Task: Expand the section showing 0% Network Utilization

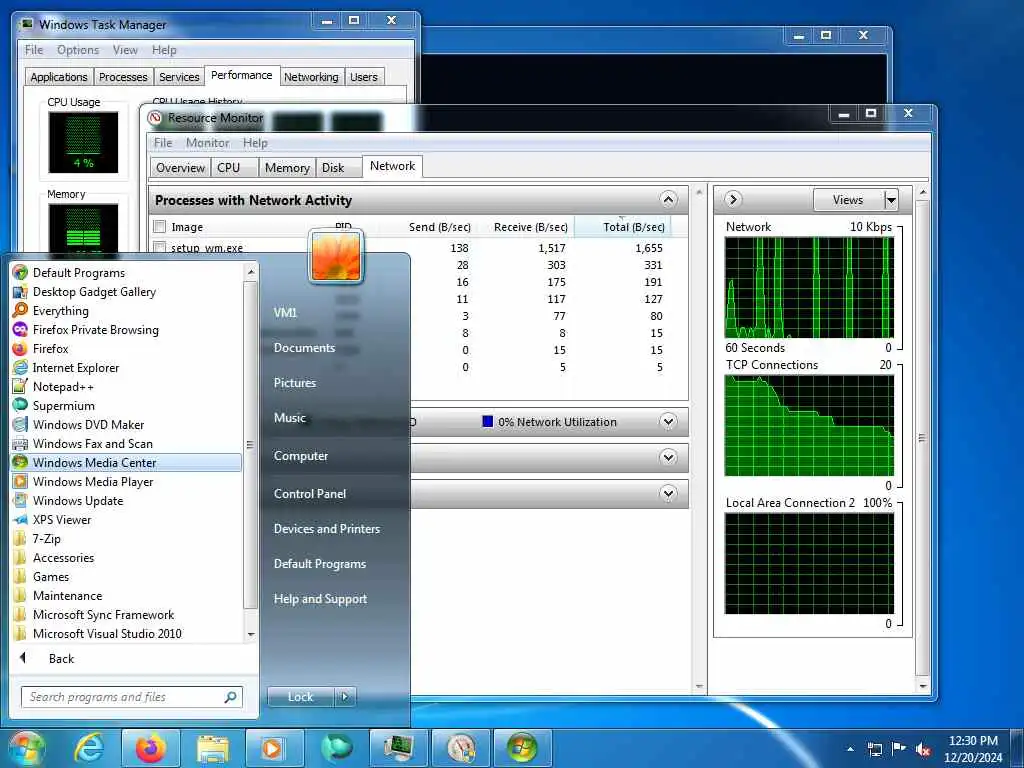Action: 668,422
